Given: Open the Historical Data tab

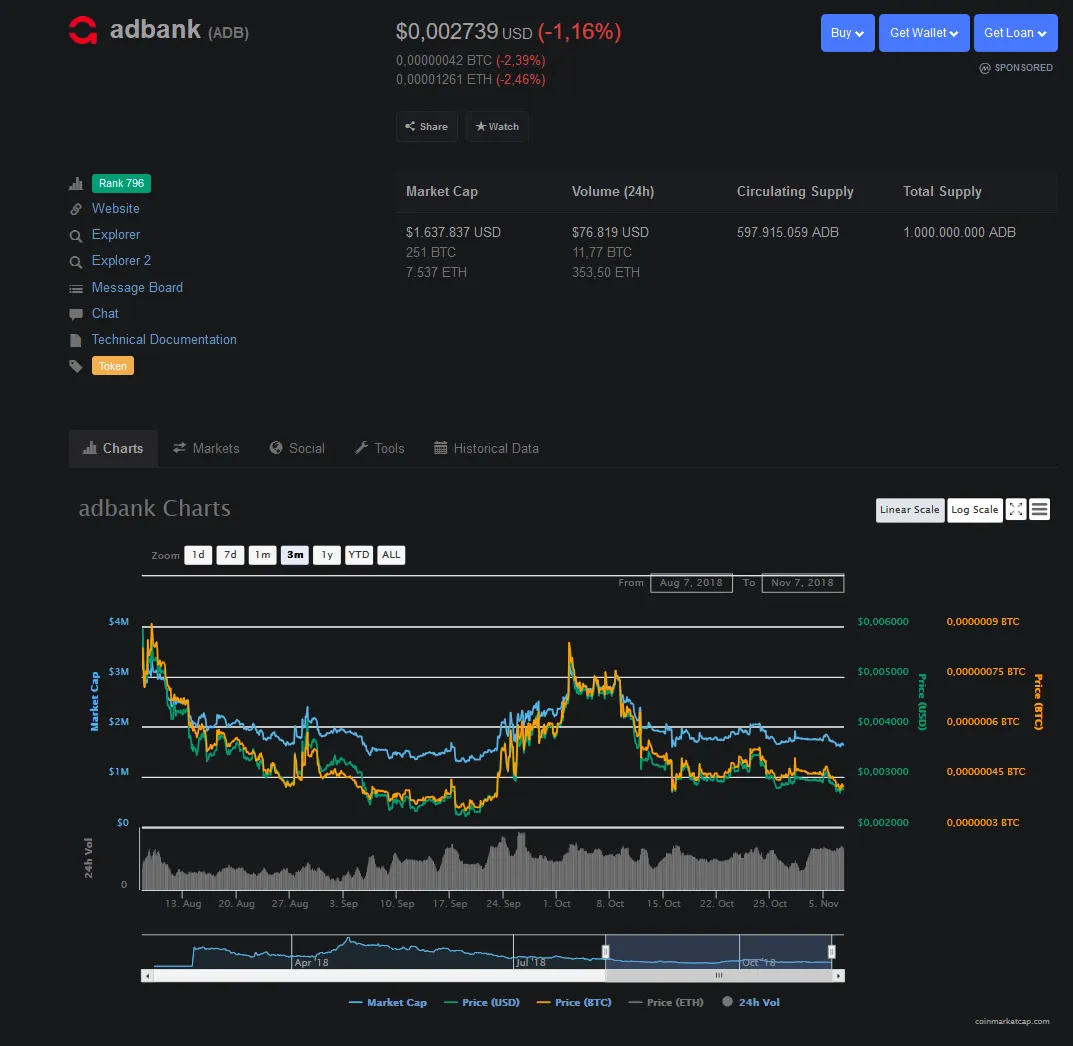Looking at the screenshot, I should [x=487, y=449].
